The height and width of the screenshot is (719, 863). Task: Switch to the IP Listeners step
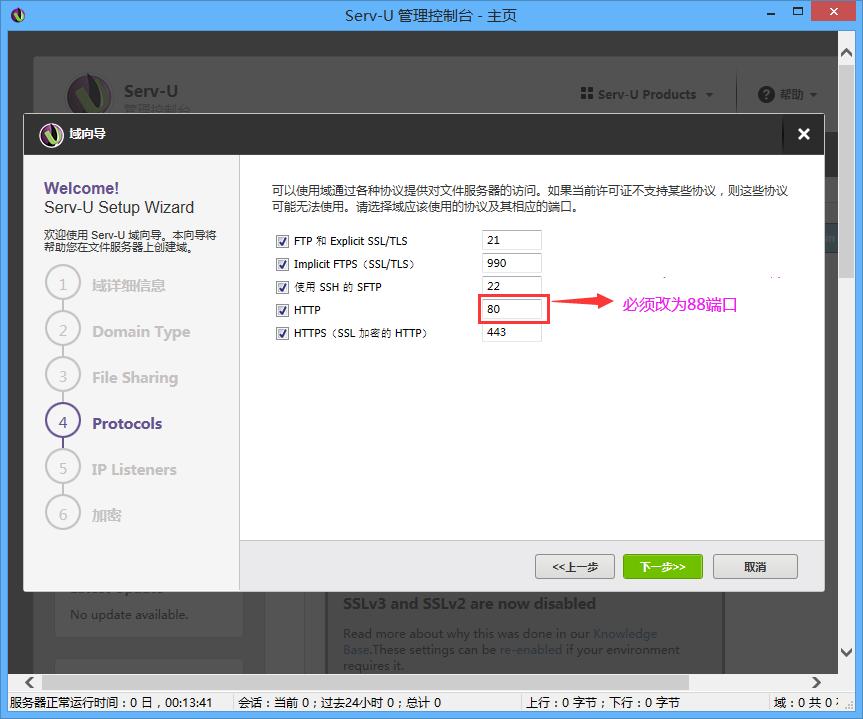coord(62,468)
